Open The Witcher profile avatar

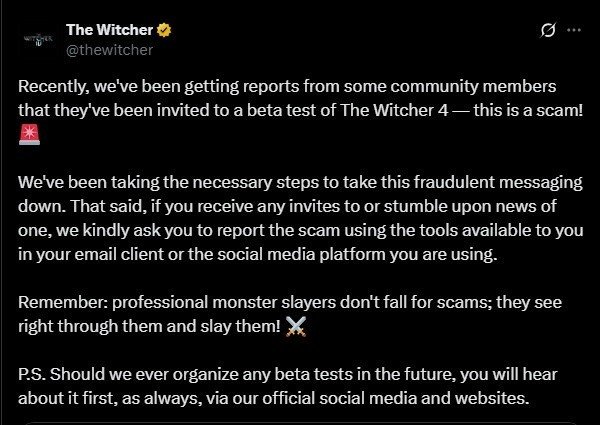click(x=38, y=39)
